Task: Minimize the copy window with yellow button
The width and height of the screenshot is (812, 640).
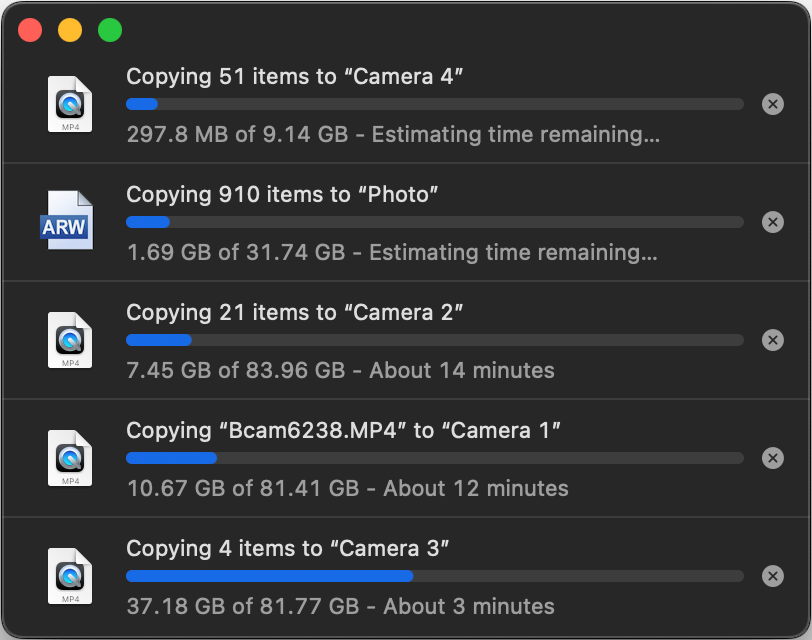Action: tap(70, 30)
